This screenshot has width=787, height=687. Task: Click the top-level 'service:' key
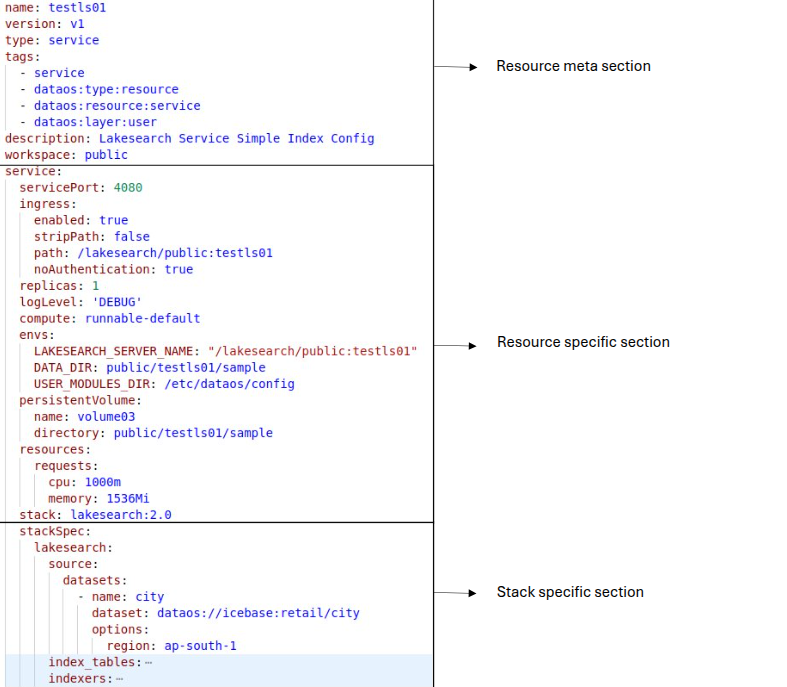click(34, 171)
